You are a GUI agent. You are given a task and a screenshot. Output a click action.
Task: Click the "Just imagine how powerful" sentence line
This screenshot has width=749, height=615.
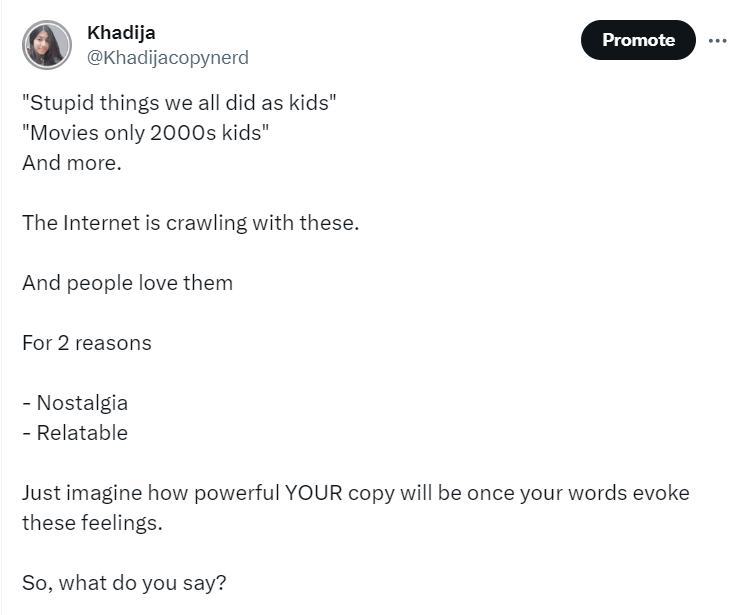click(x=356, y=493)
